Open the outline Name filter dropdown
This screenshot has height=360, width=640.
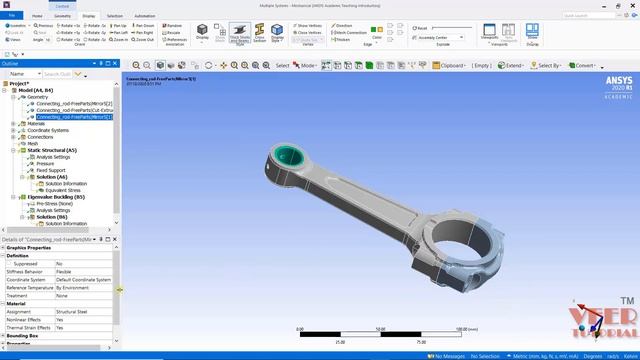(24, 74)
